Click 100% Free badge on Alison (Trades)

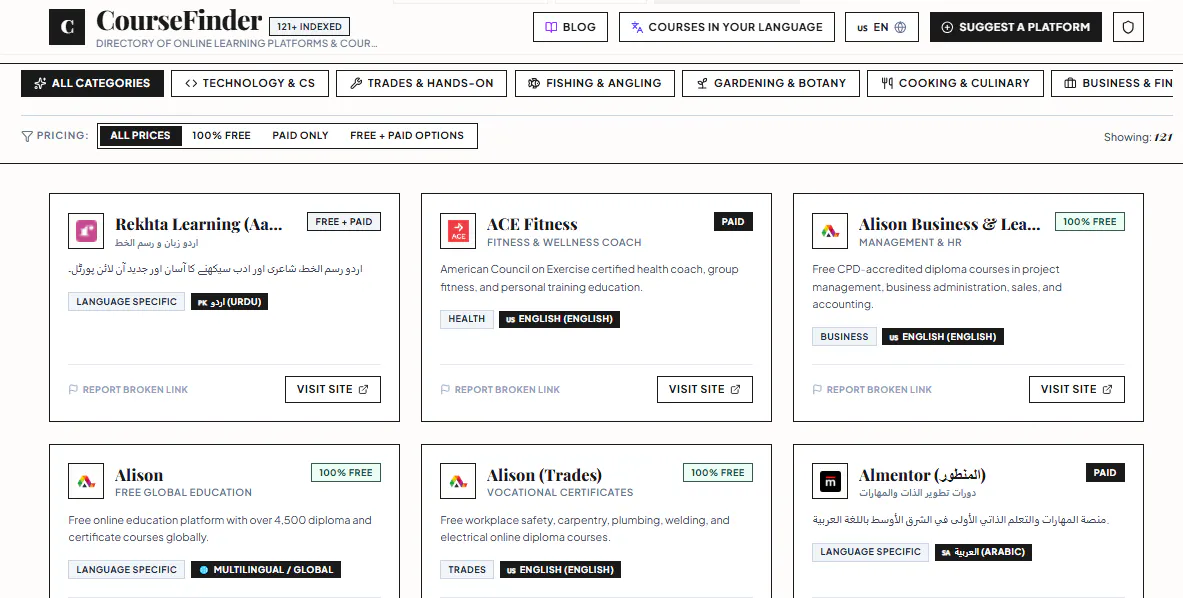coord(717,473)
